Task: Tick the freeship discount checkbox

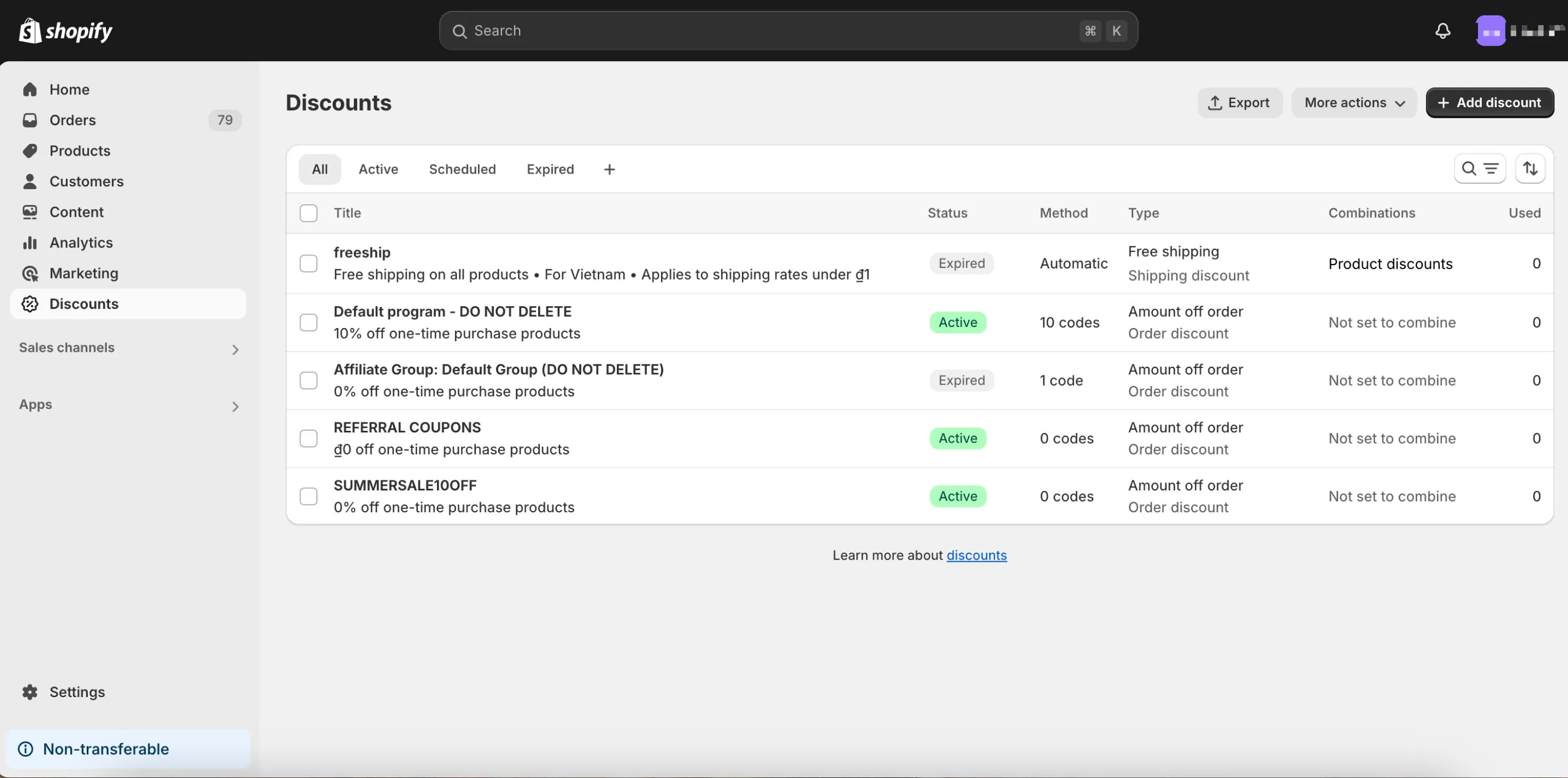Action: click(309, 264)
